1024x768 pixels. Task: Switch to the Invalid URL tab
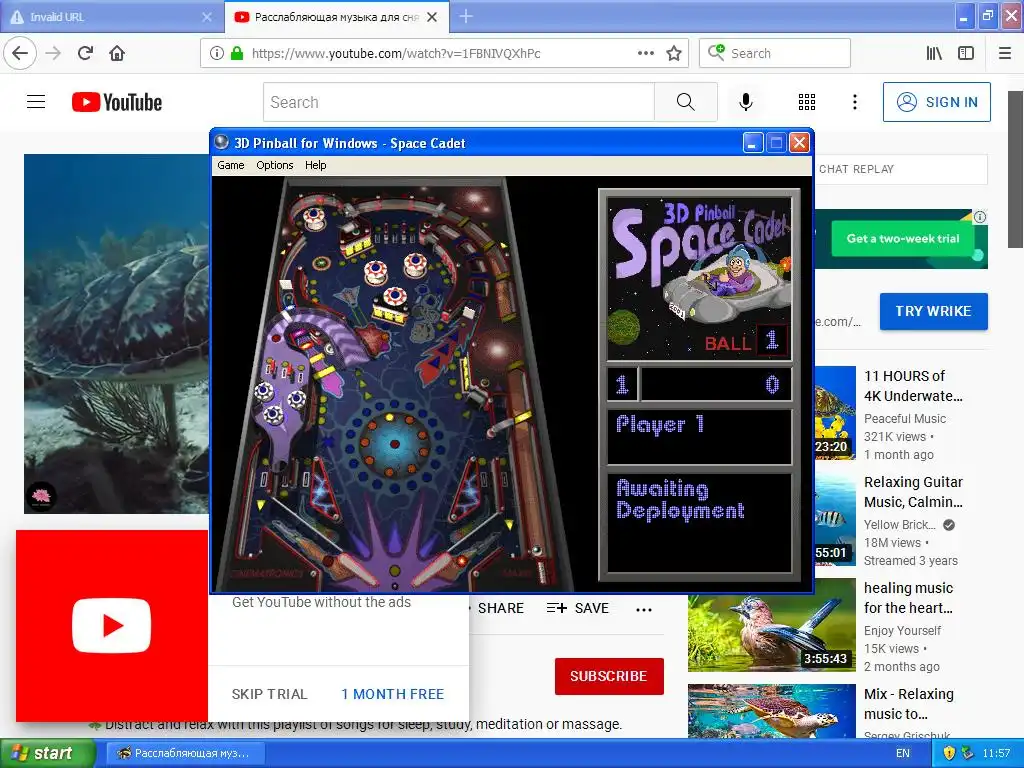108,17
